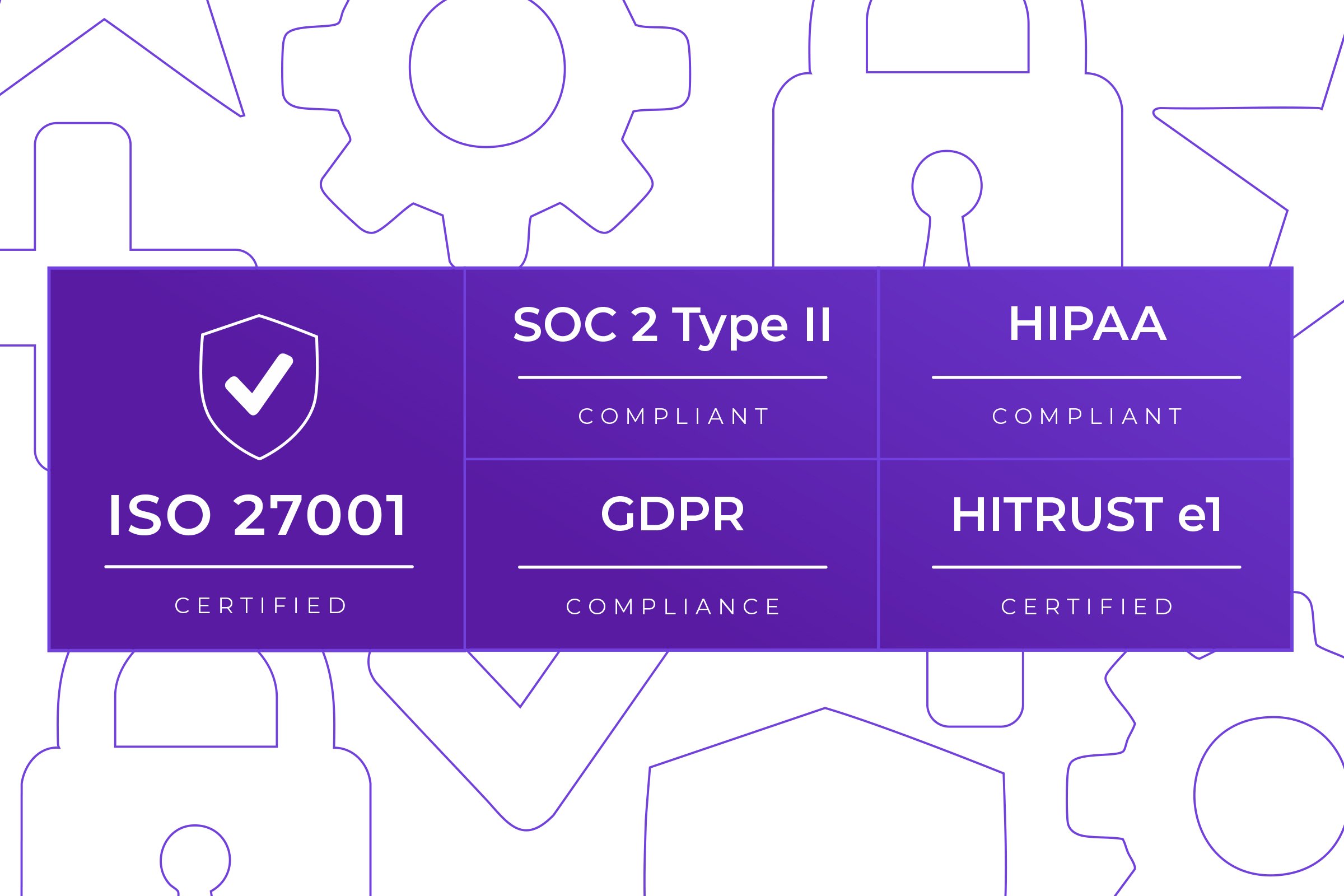Click CERTIFIED label under HITRUST e1
Viewport: 1344px width, 896px height.
pyautogui.click(x=1087, y=607)
